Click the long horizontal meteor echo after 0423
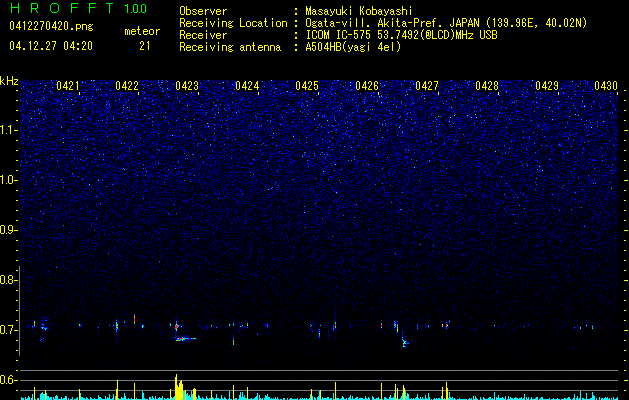Image resolution: width=629 pixels, height=400 pixels. [x=186, y=339]
